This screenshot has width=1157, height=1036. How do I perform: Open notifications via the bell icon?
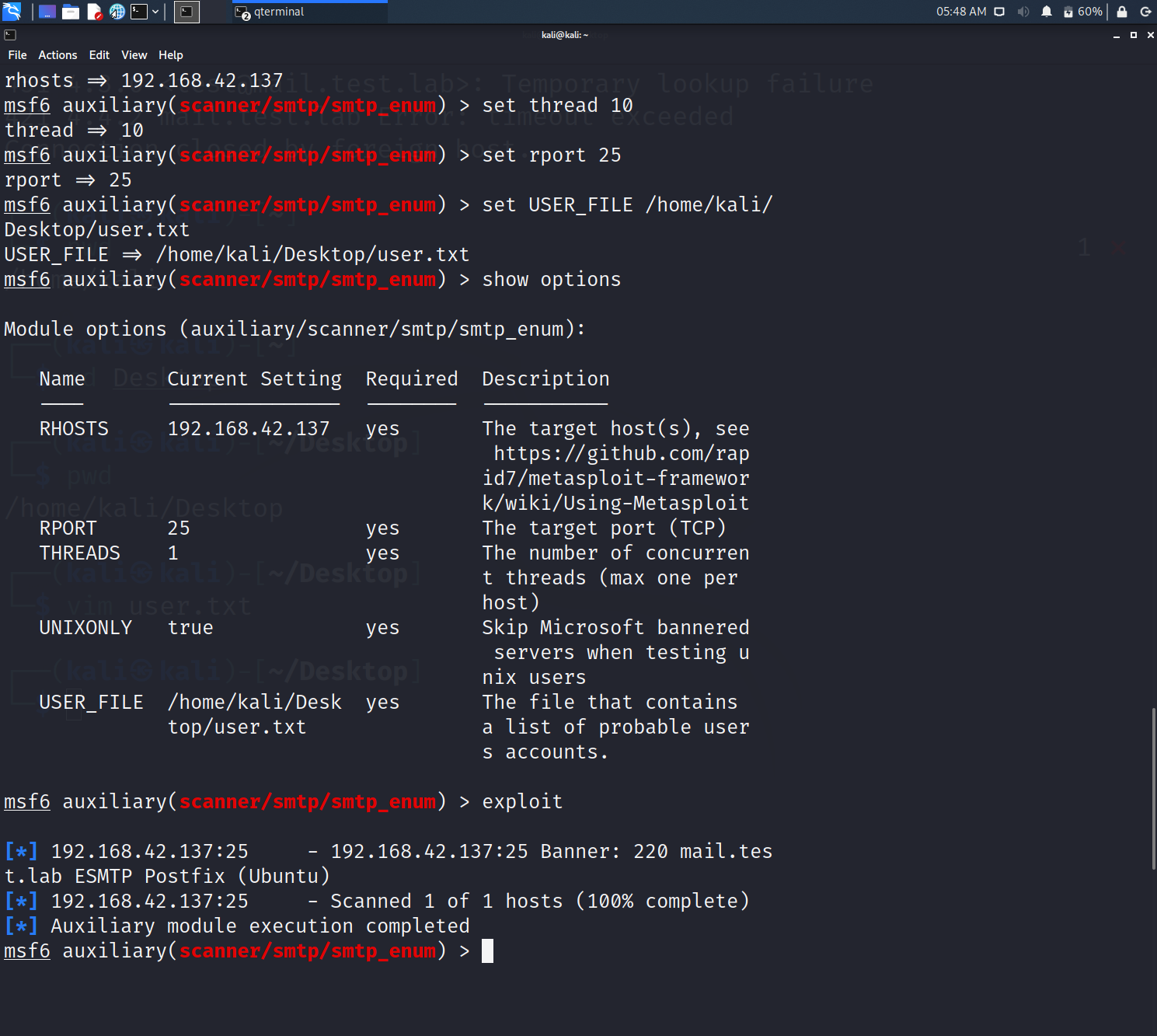point(1046,12)
